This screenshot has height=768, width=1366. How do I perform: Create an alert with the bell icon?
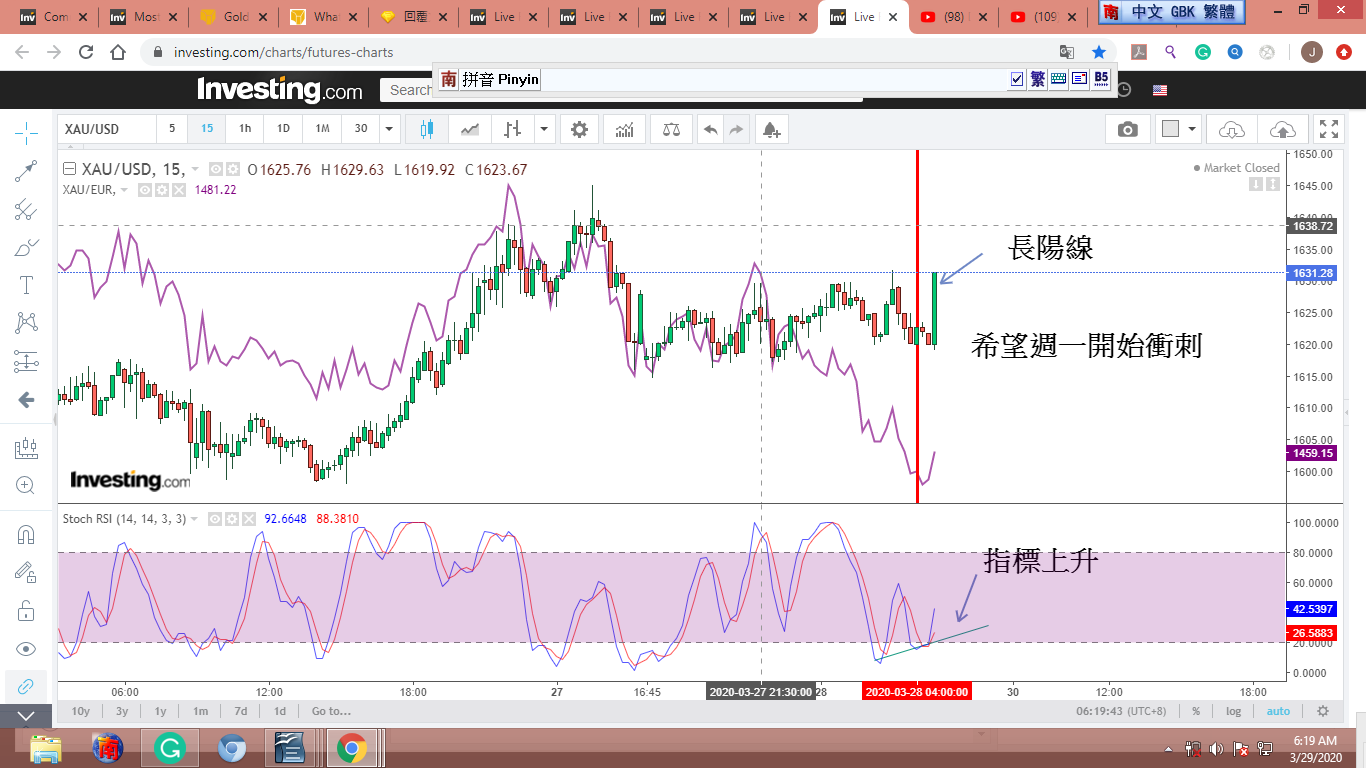pyautogui.click(x=770, y=129)
